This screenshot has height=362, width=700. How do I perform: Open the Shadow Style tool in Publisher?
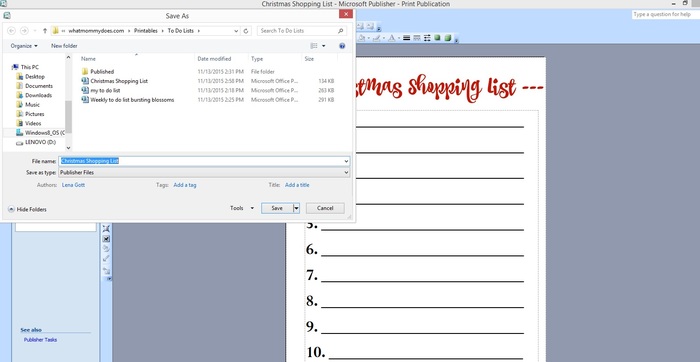click(438, 38)
